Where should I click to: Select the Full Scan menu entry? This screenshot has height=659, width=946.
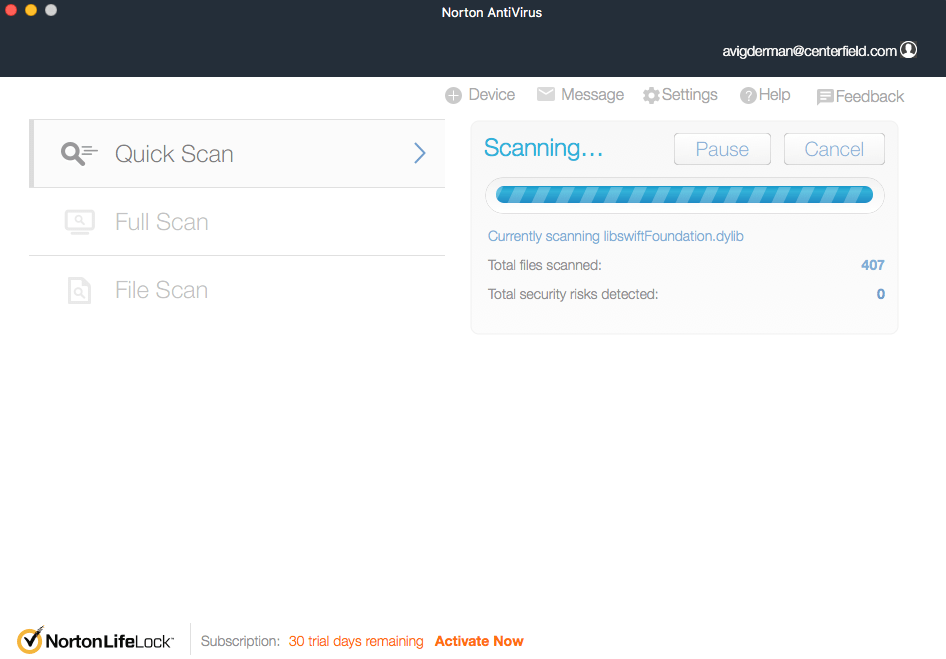(161, 222)
